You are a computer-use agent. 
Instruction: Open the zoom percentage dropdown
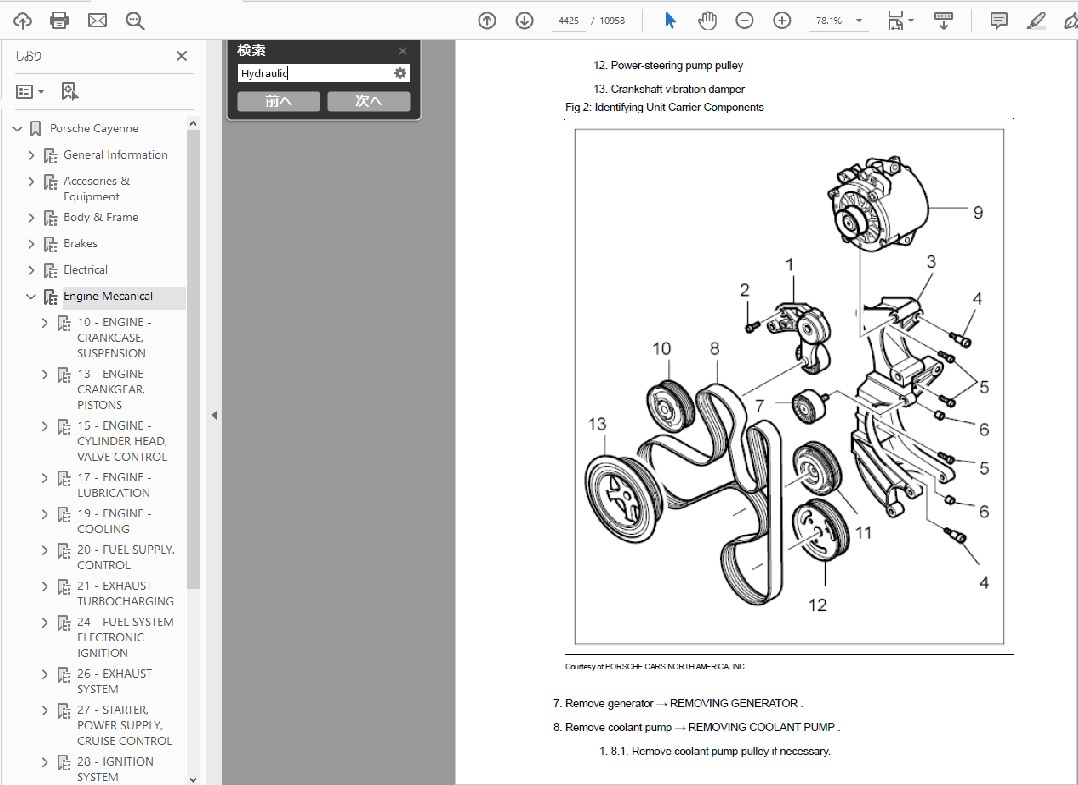(x=859, y=21)
